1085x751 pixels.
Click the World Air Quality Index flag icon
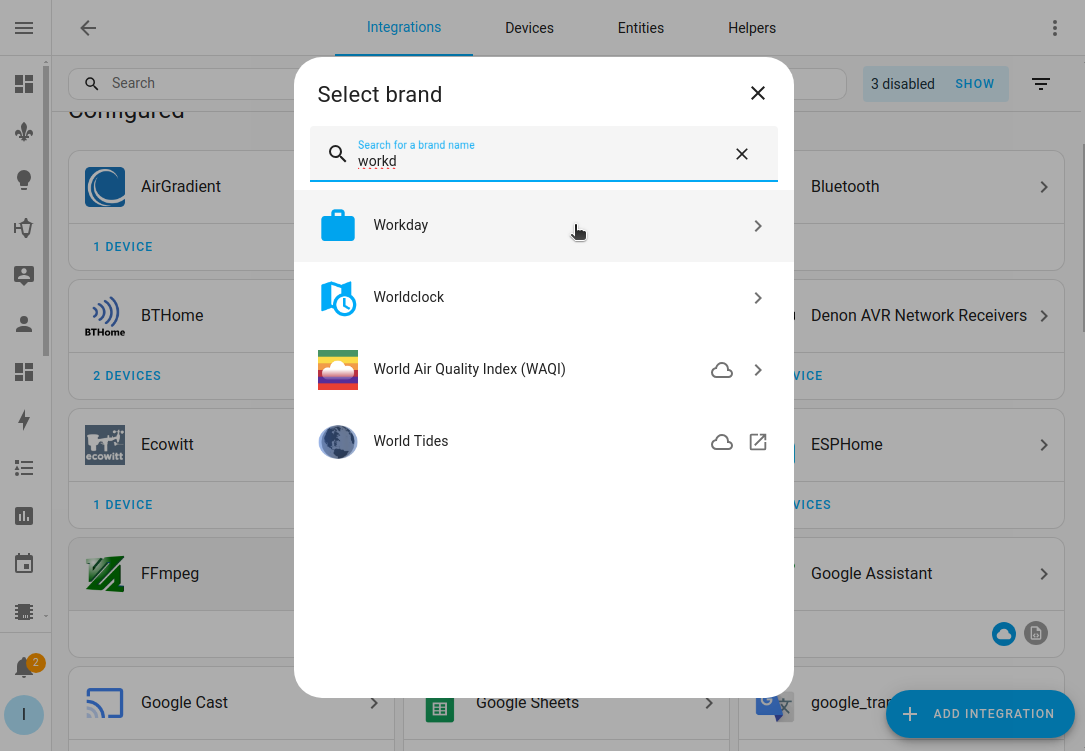pyautogui.click(x=338, y=369)
